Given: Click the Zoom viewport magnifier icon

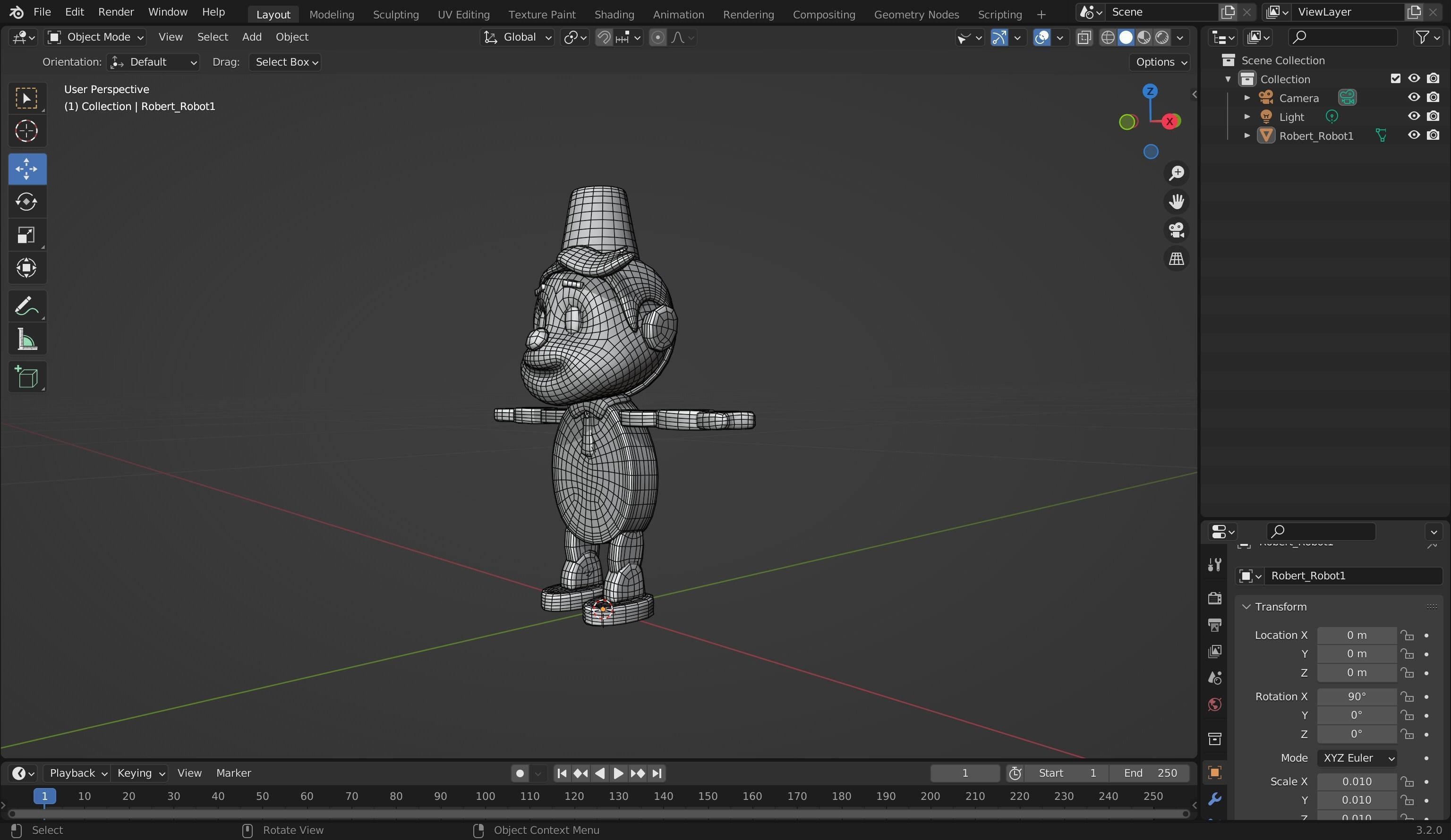Looking at the screenshot, I should pos(1177,173).
